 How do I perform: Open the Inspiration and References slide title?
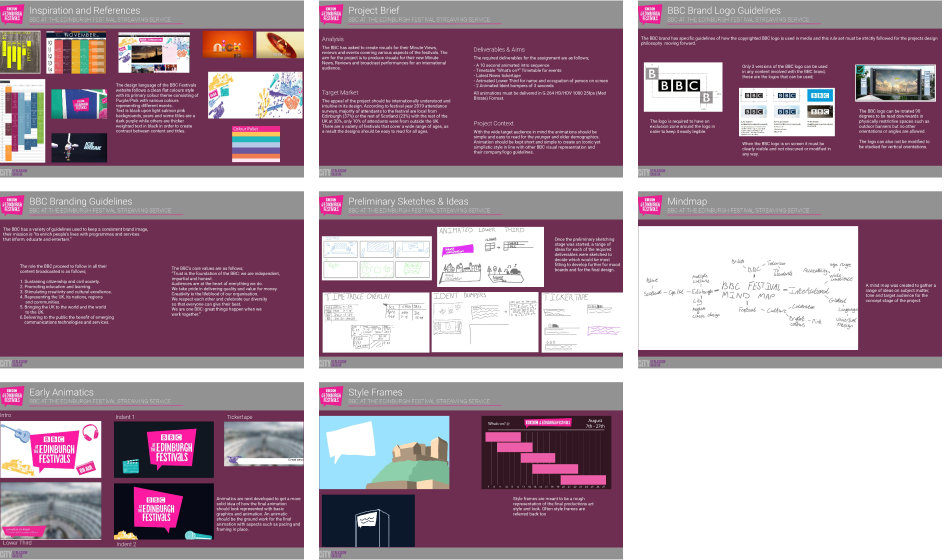click(84, 10)
